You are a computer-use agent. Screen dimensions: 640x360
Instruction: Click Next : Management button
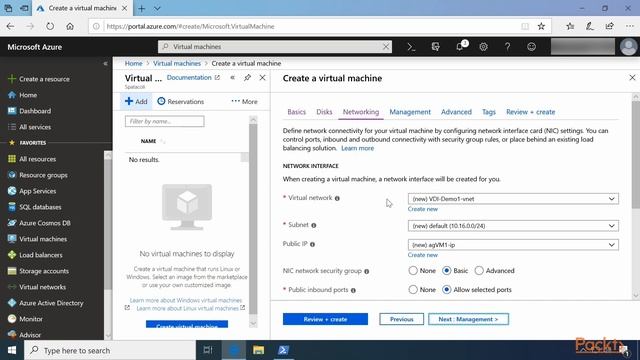(468, 319)
